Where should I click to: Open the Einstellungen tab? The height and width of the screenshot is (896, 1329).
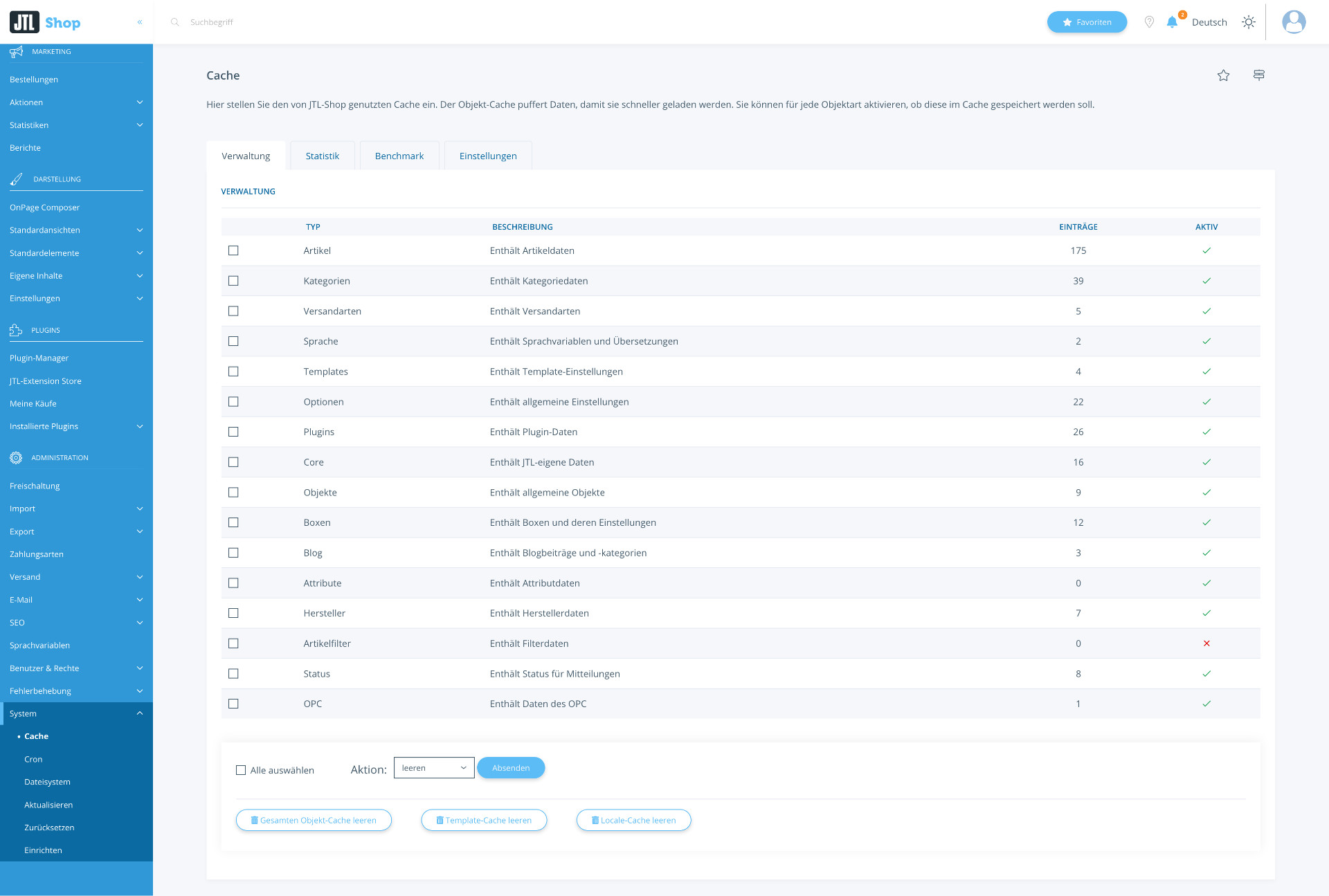pos(488,156)
